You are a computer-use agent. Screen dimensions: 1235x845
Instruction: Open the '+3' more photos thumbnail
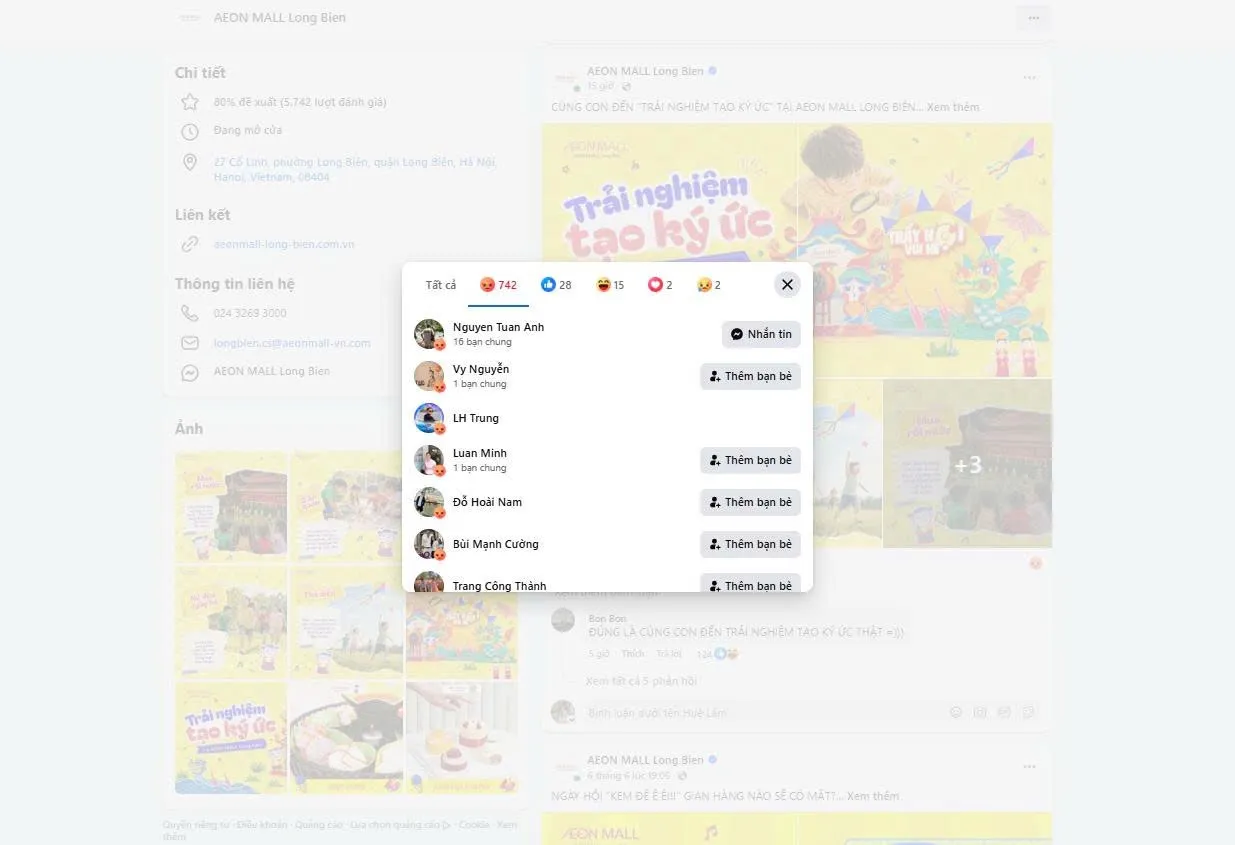pyautogui.click(x=968, y=464)
